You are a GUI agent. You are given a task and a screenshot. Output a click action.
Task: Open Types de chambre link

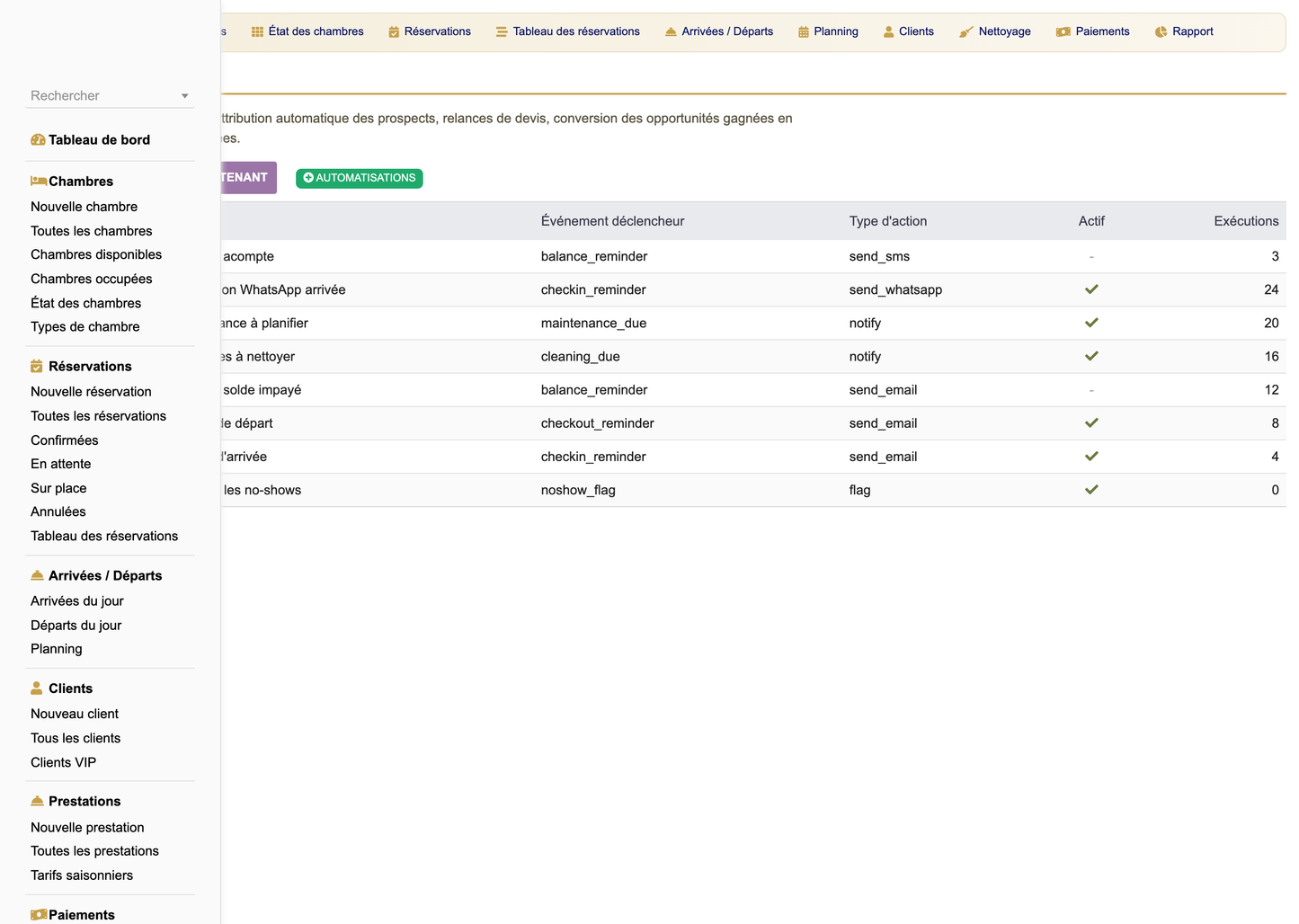[85, 326]
